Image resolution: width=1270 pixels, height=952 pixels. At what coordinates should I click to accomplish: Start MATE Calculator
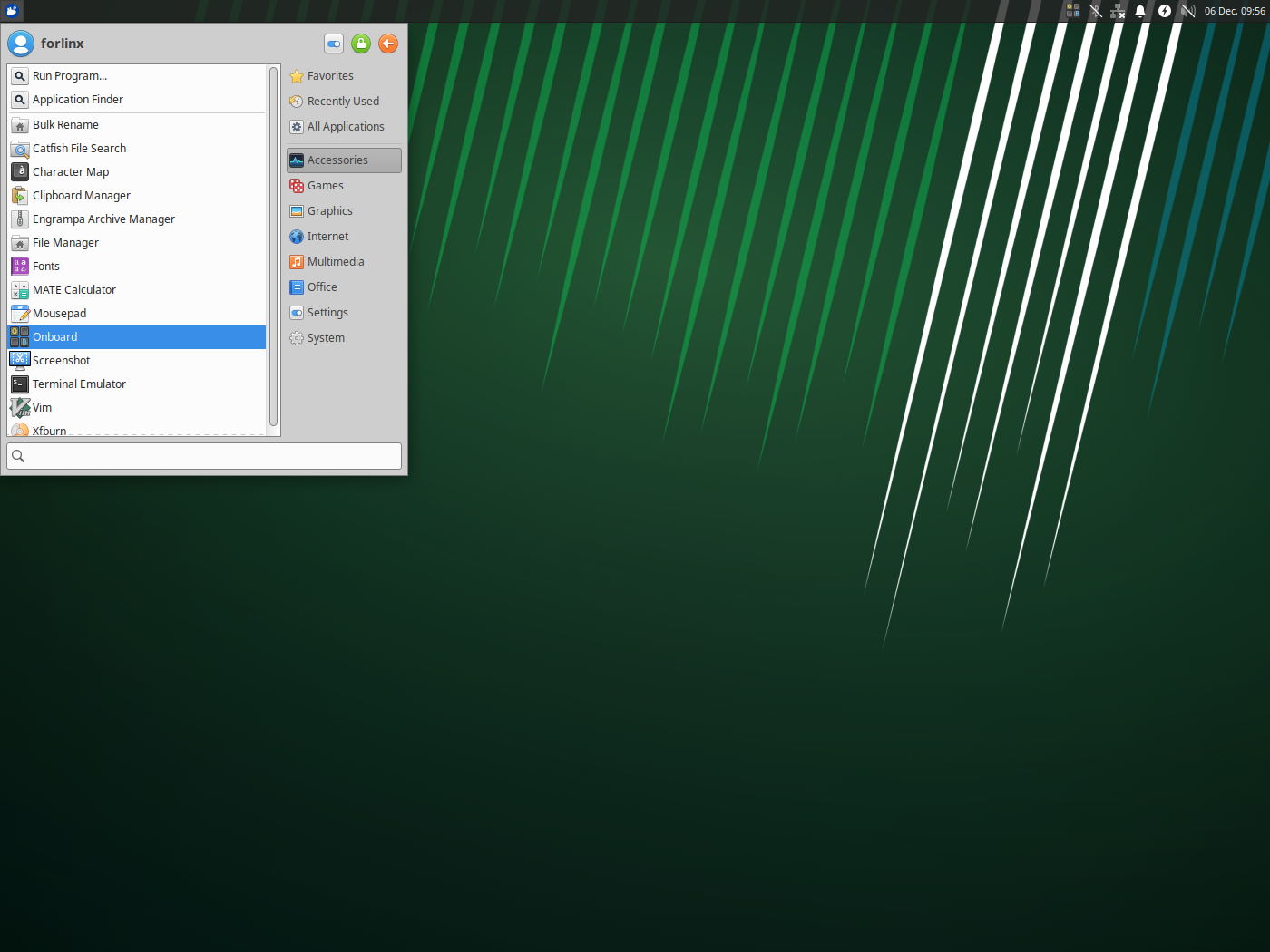pos(137,290)
